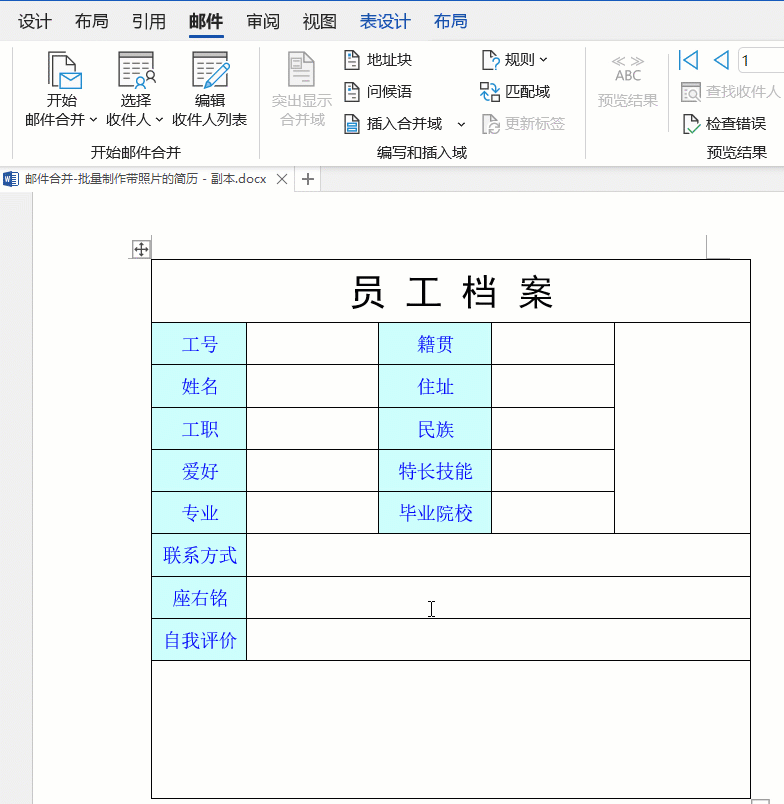
Task: Click the table move handle
Action: pyautogui.click(x=141, y=249)
